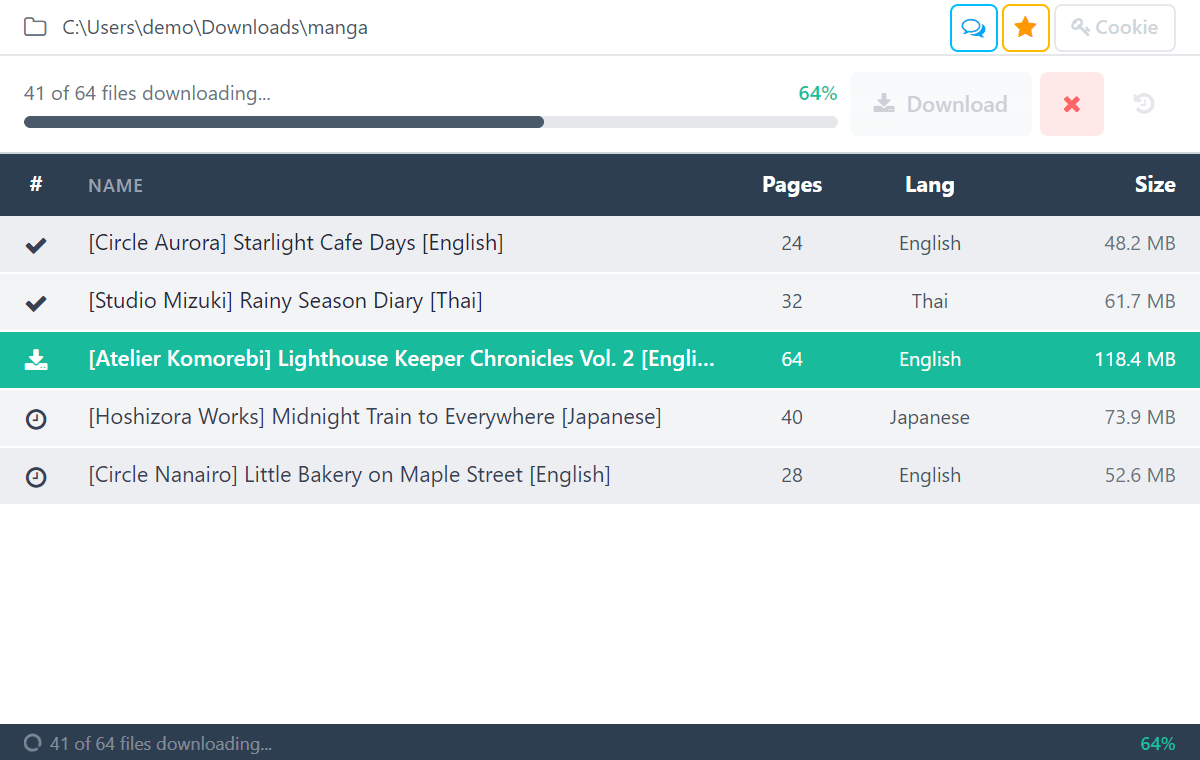
Task: Click the orange star favorites button
Action: click(1026, 28)
